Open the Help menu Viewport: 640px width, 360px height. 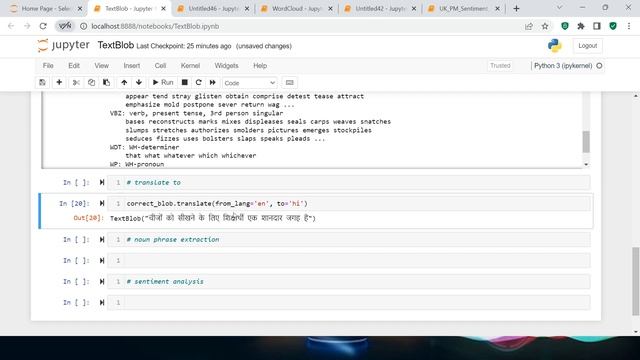(260, 66)
